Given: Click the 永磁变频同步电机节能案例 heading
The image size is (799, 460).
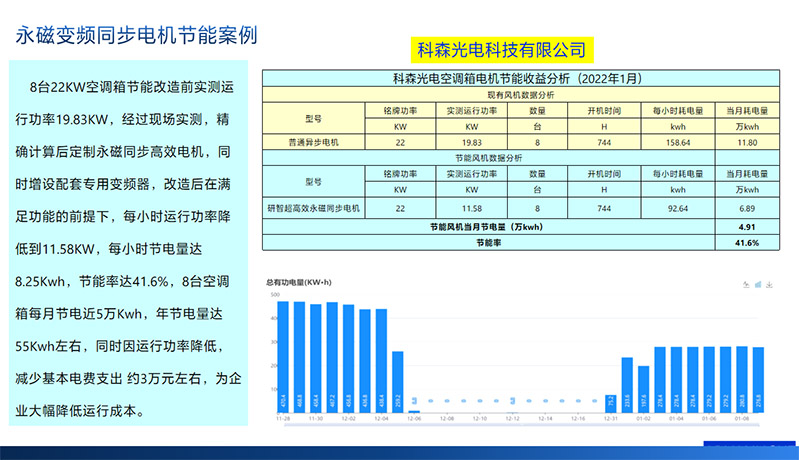Looking at the screenshot, I should [136, 35].
